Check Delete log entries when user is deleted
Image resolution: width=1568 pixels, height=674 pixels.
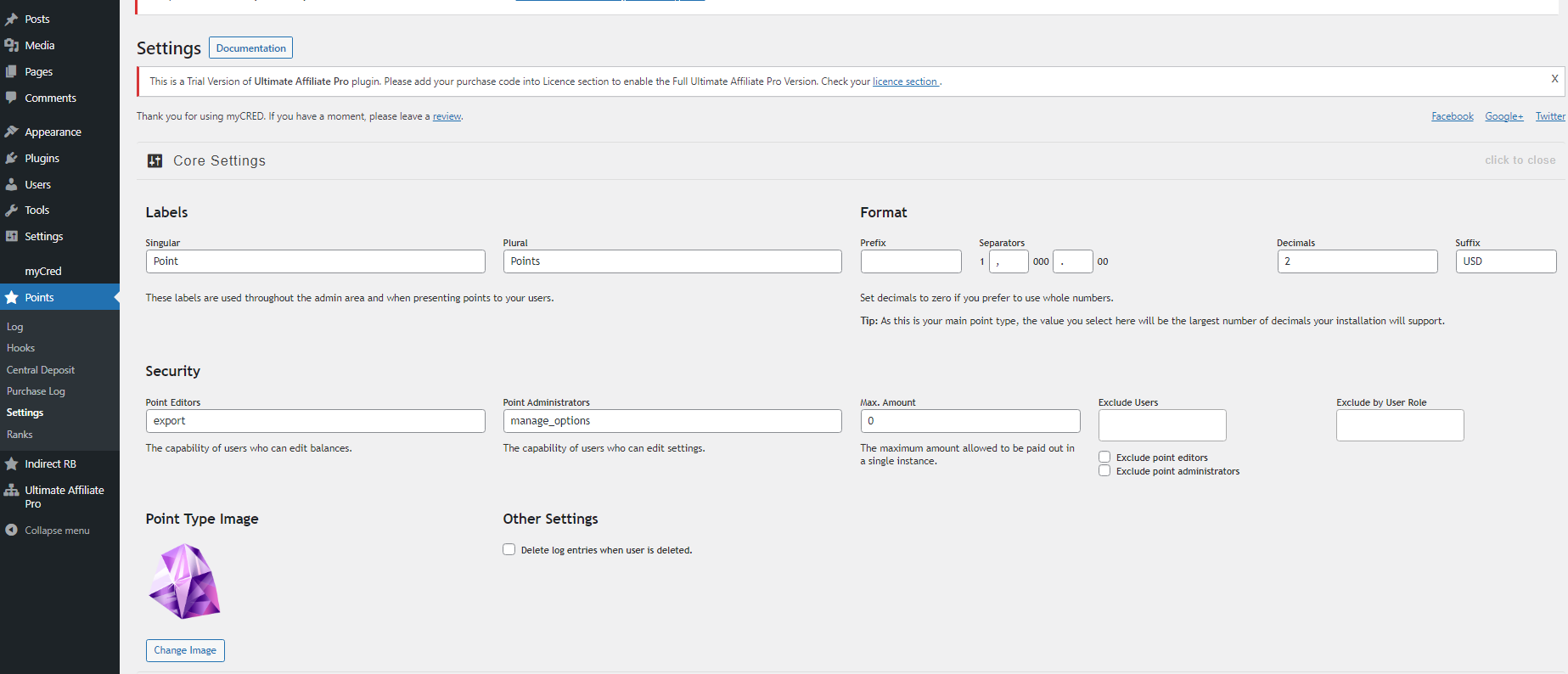coord(509,549)
